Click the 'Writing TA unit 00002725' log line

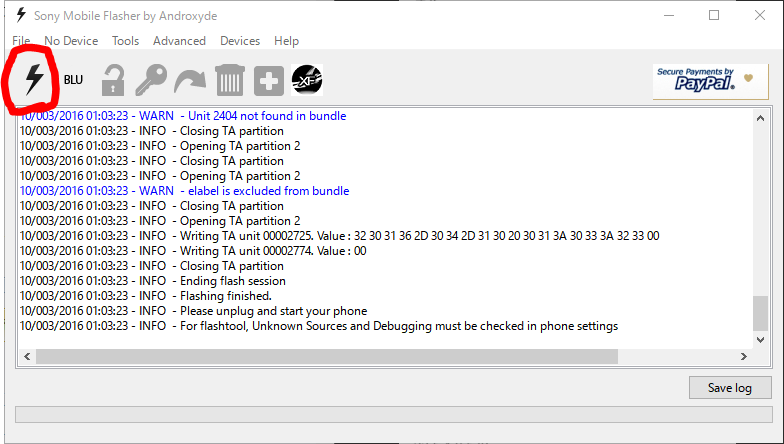click(340, 236)
